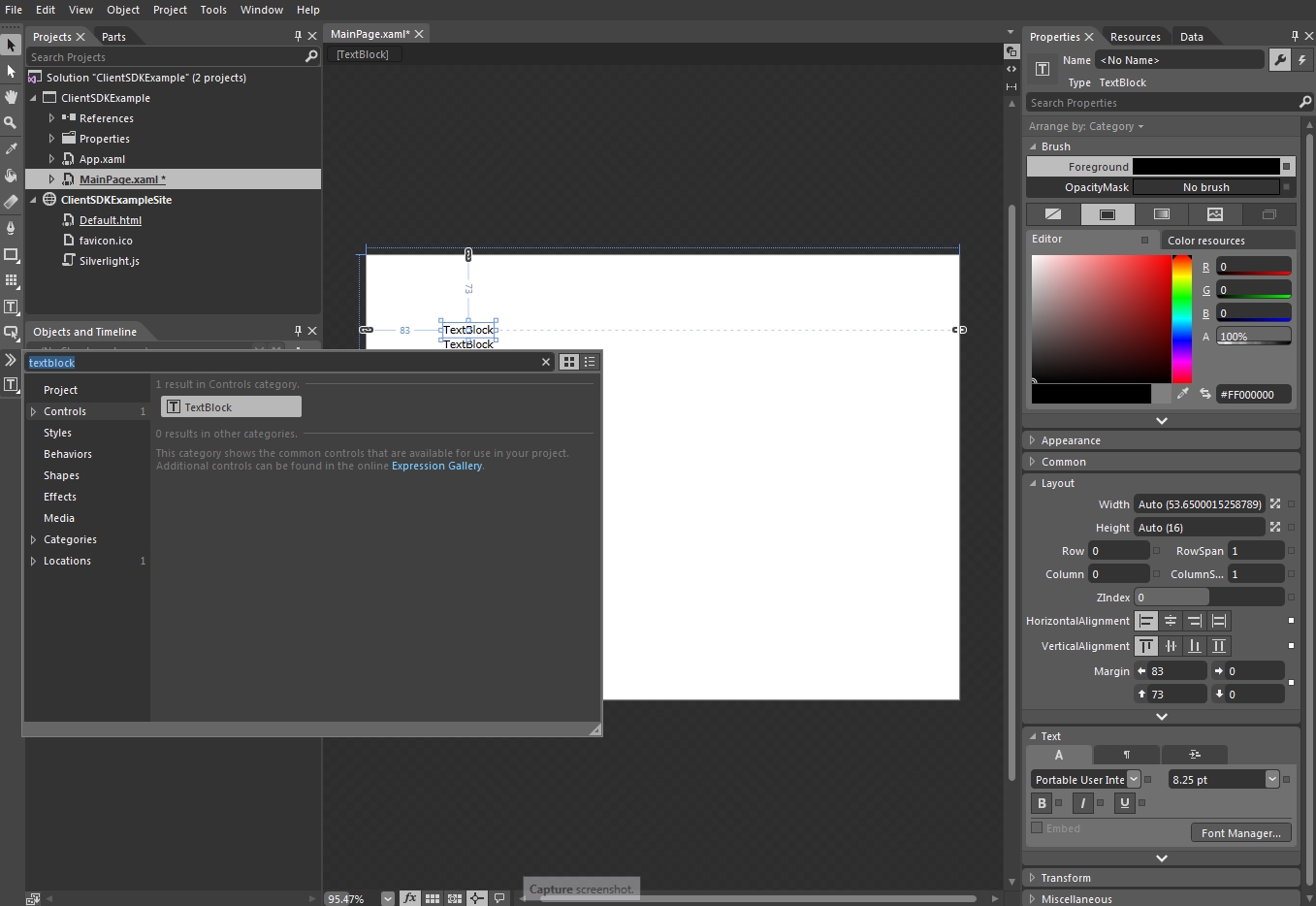Click the Font Manager button
Image resolution: width=1316 pixels, height=906 pixels.
pos(1240,832)
